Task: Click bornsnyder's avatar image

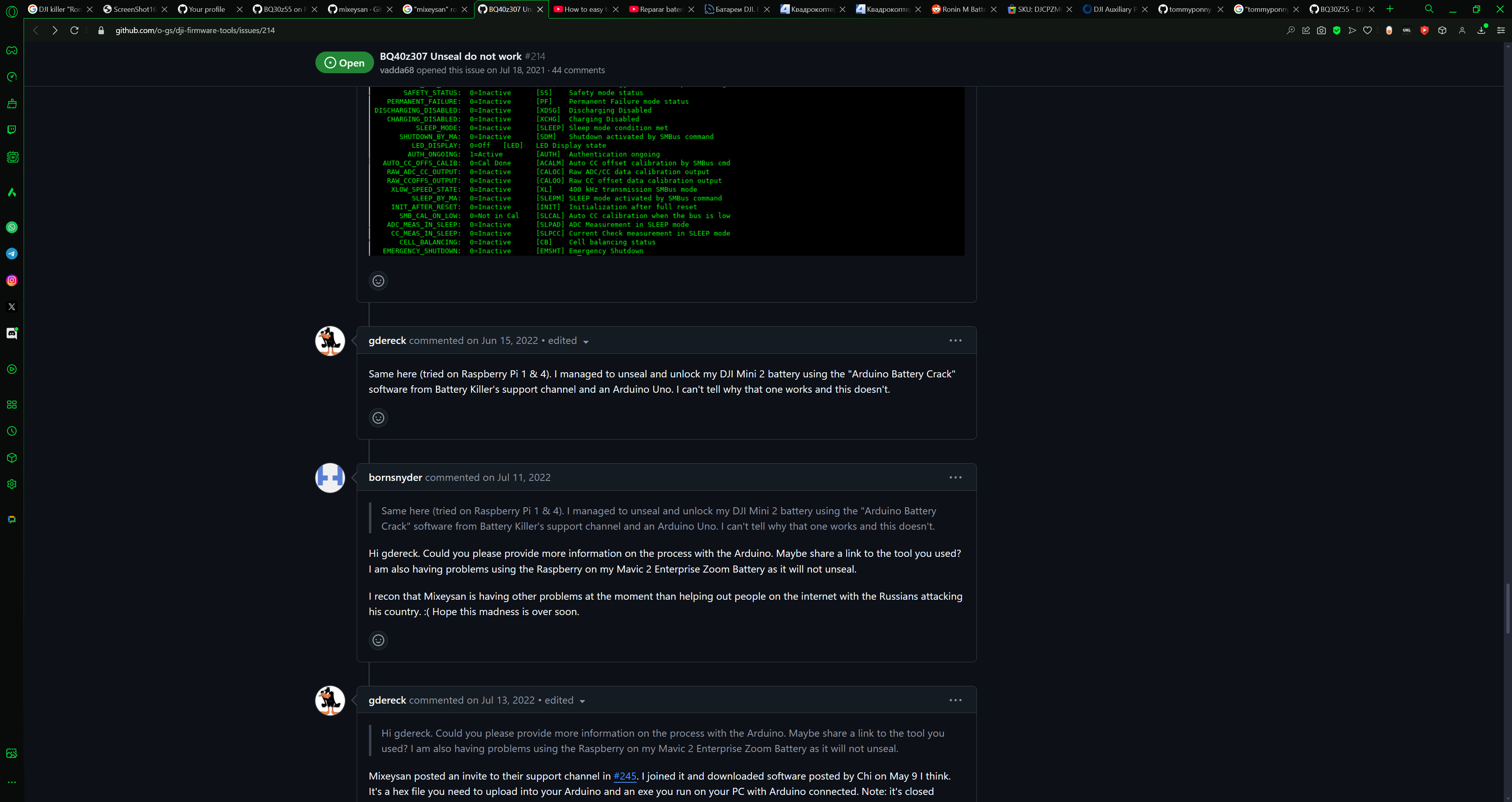Action: (x=330, y=478)
